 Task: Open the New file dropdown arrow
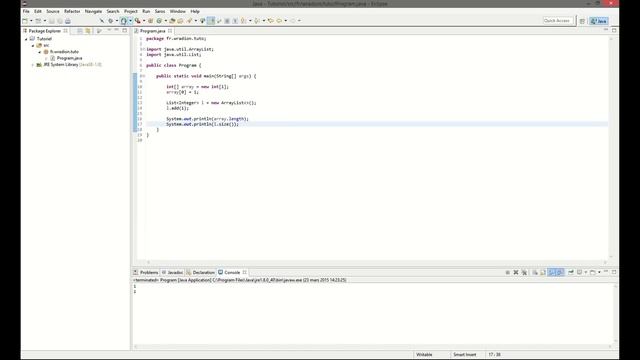pyautogui.click(x=31, y=21)
